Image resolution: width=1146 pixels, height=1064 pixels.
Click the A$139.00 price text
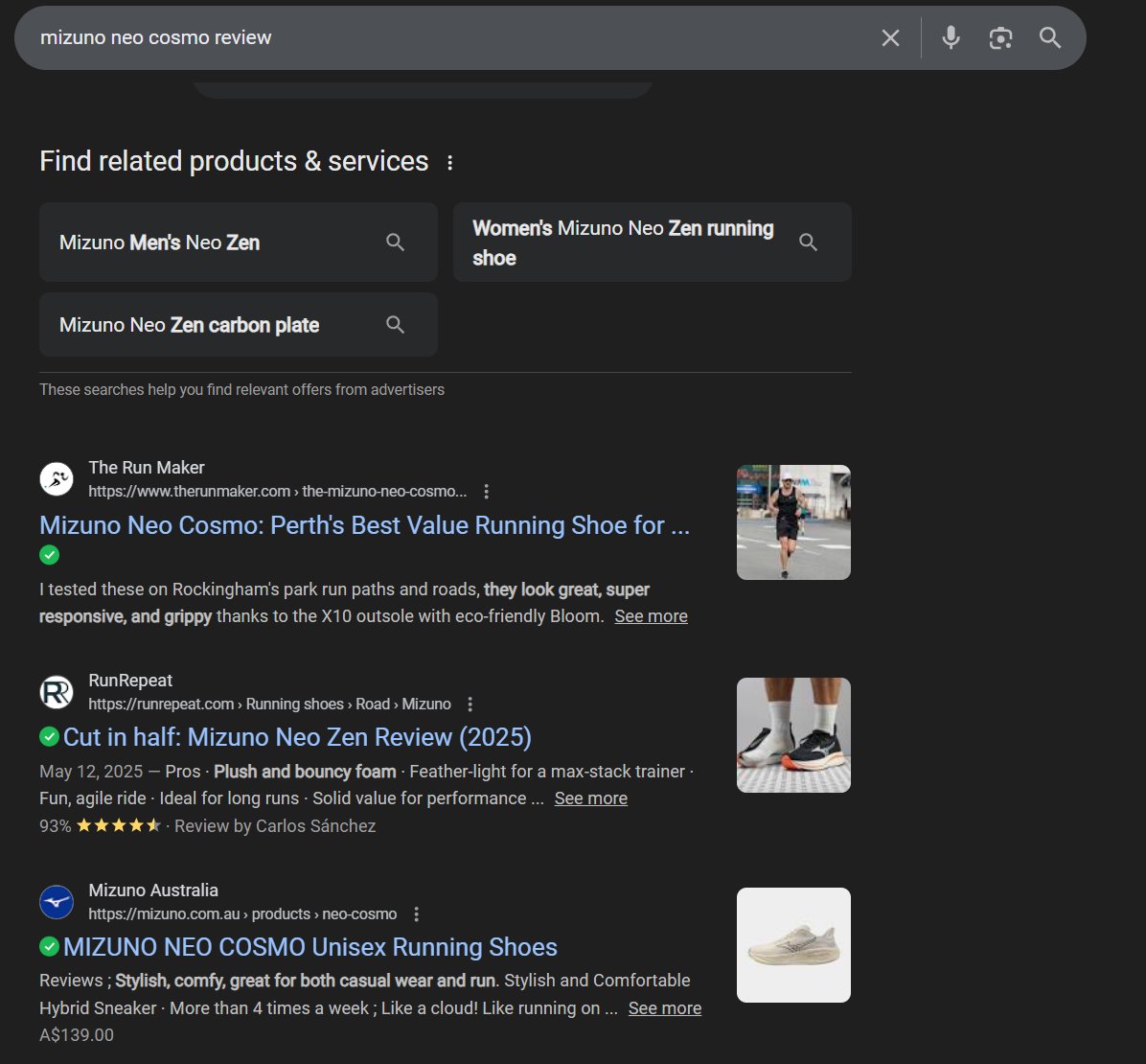tap(77, 1035)
